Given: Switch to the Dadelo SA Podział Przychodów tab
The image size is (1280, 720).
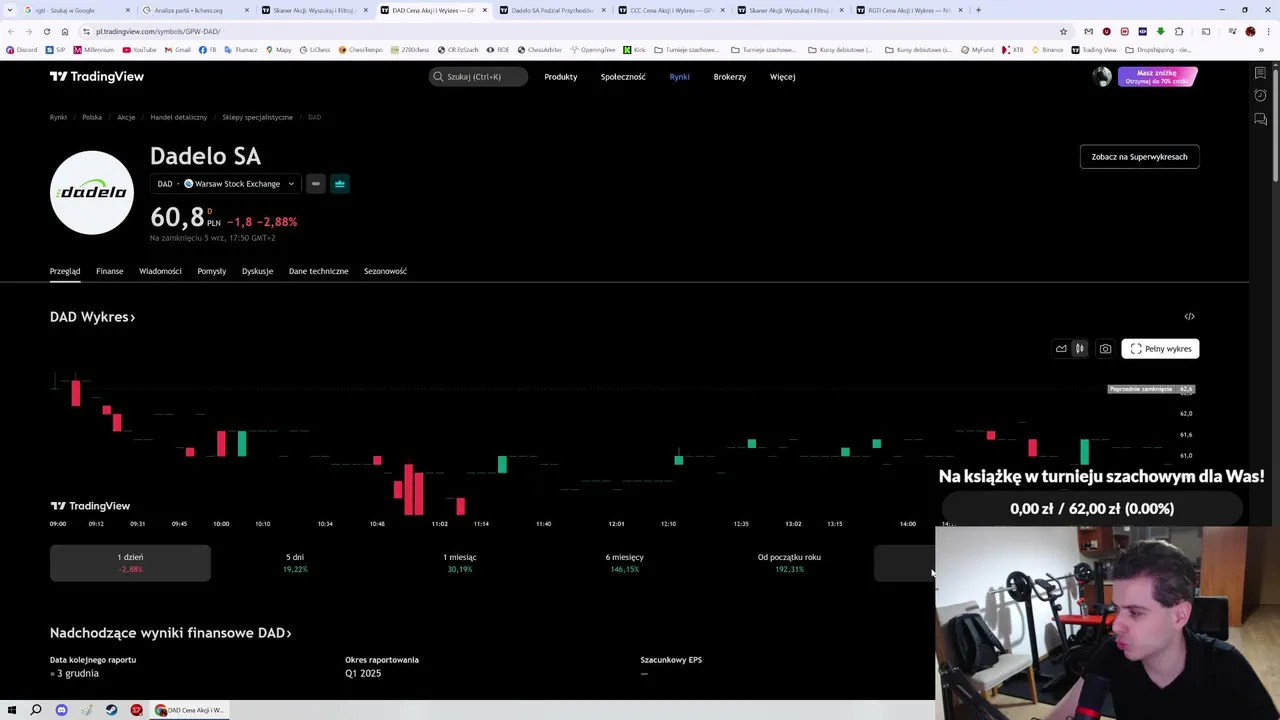Looking at the screenshot, I should pyautogui.click(x=552, y=10).
